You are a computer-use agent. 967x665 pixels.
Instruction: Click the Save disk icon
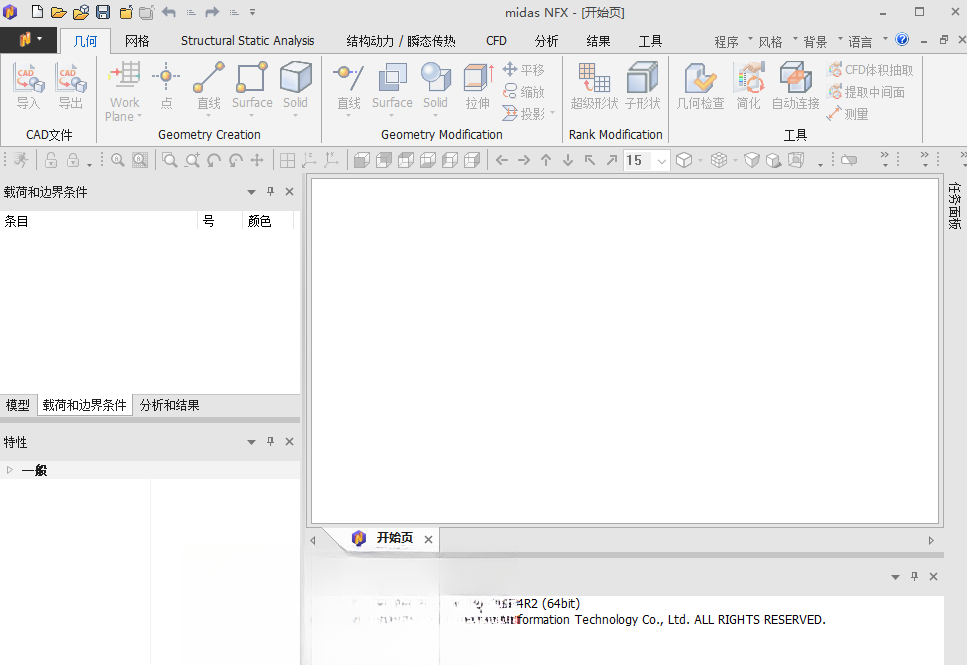coord(103,12)
